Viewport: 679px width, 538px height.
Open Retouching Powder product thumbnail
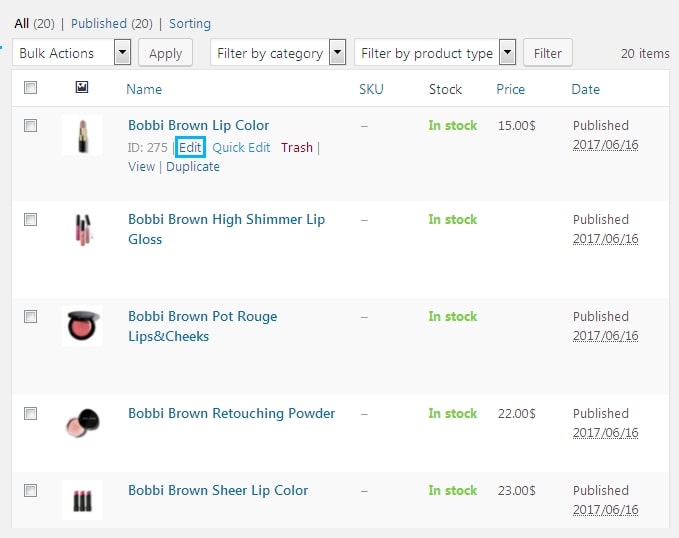coord(82,423)
